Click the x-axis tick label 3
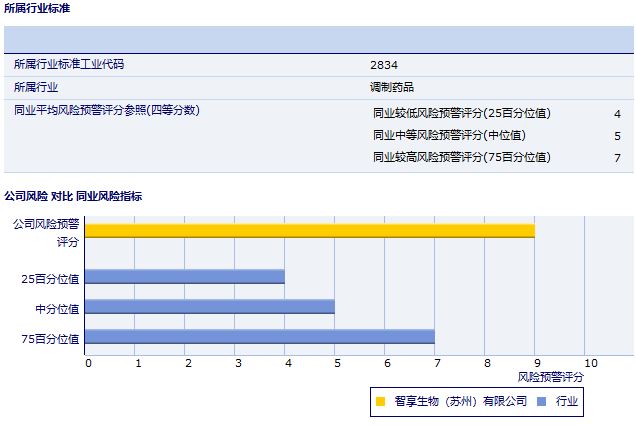This screenshot has width=636, height=425. [x=238, y=363]
